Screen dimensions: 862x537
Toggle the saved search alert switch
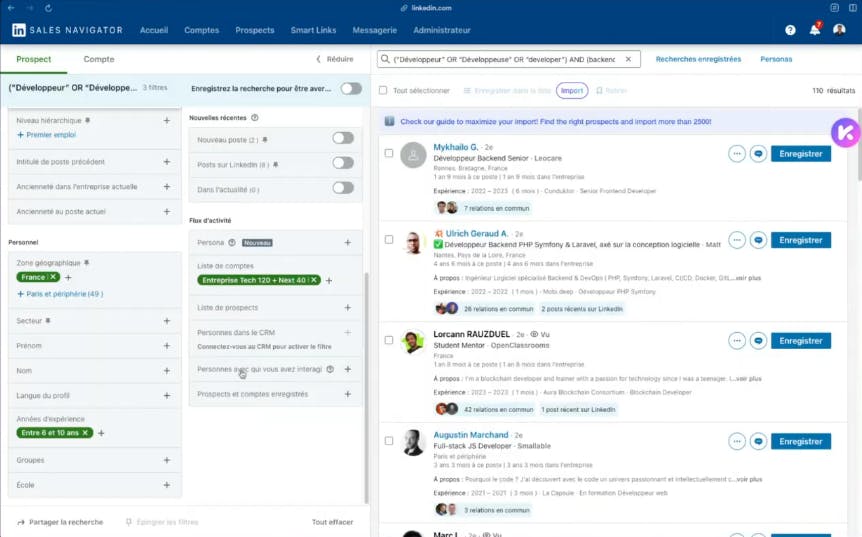(x=351, y=88)
